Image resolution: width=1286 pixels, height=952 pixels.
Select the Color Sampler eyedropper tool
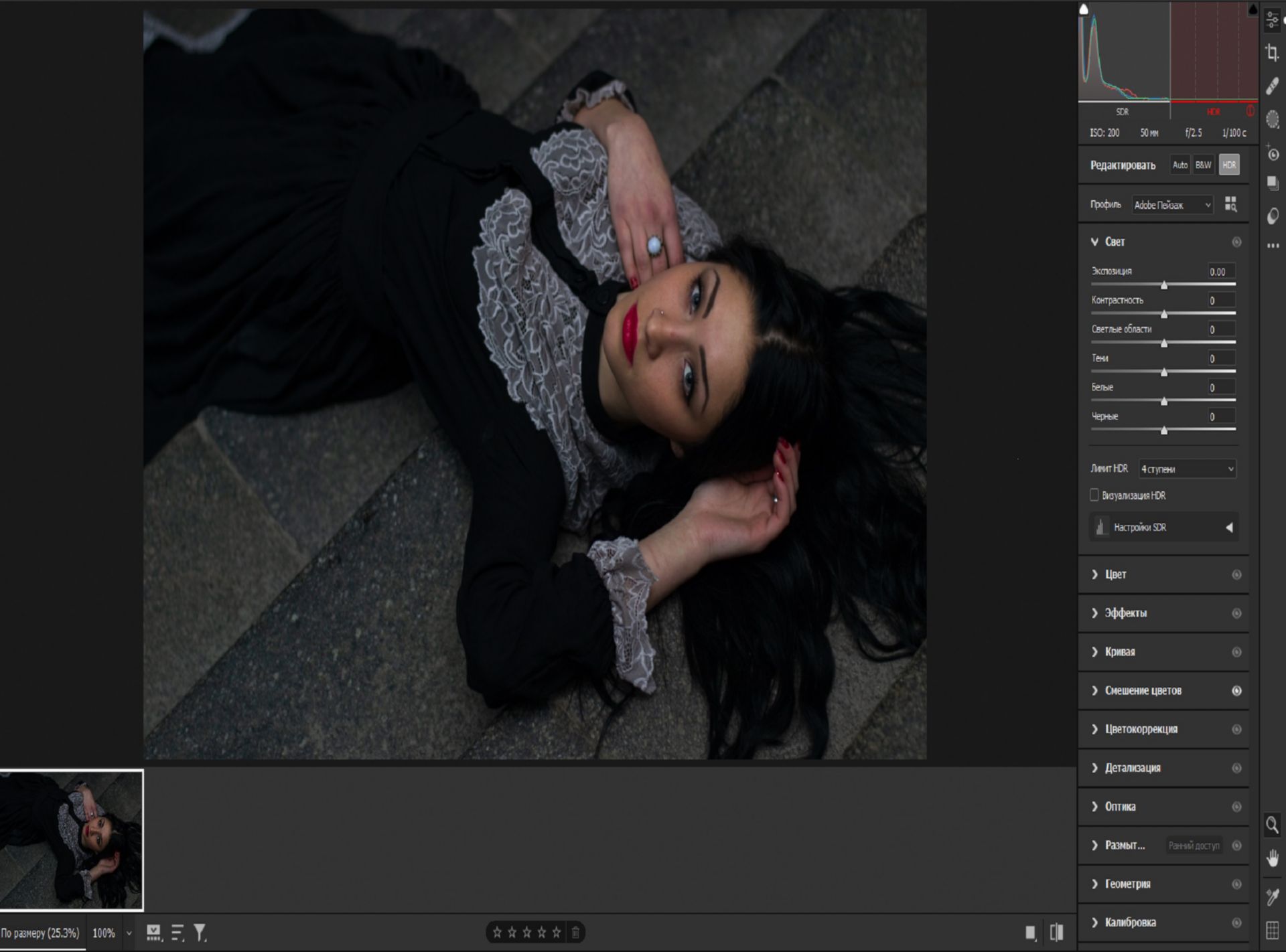tap(1272, 896)
